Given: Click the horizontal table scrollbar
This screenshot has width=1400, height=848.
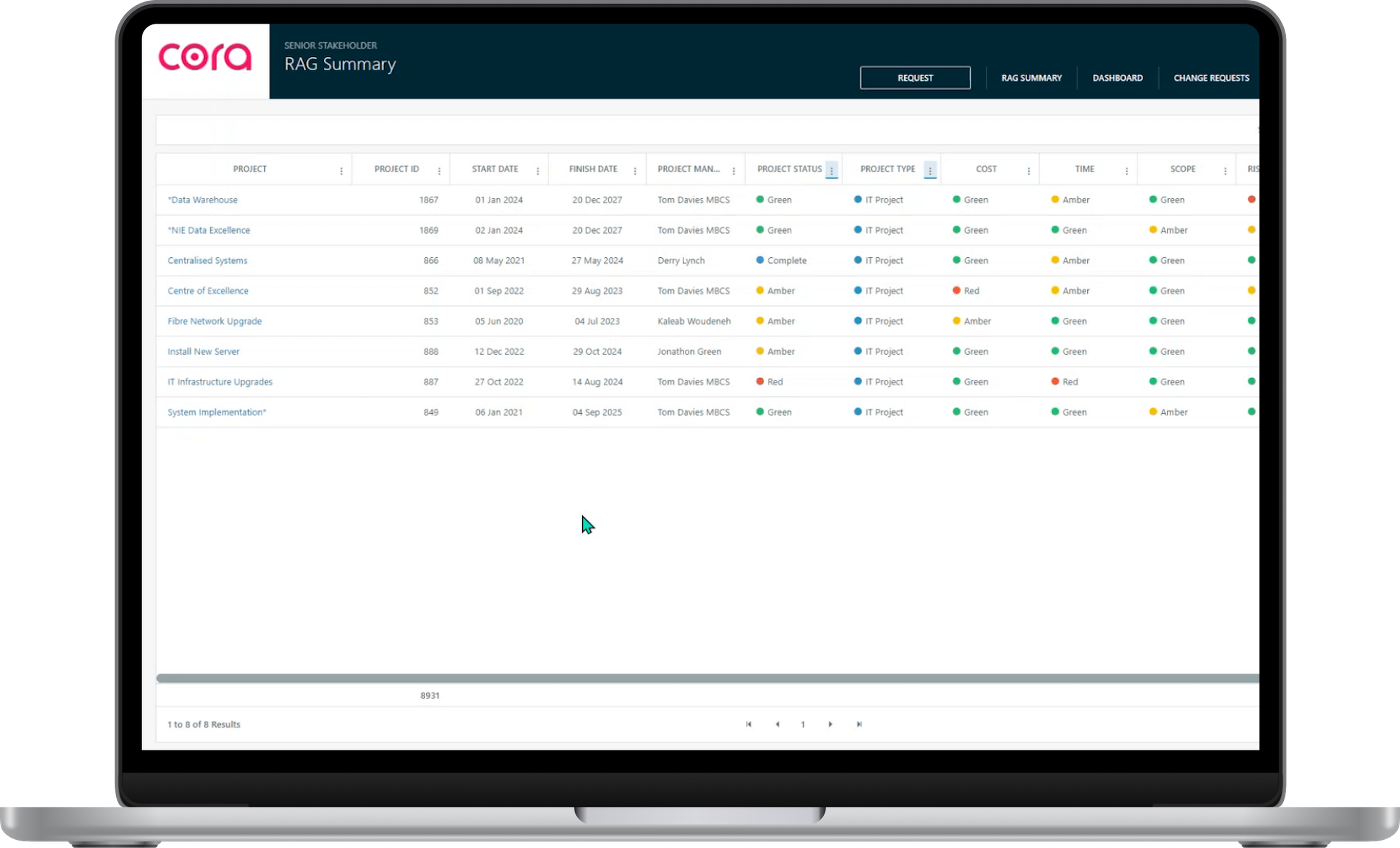Looking at the screenshot, I should (x=707, y=678).
